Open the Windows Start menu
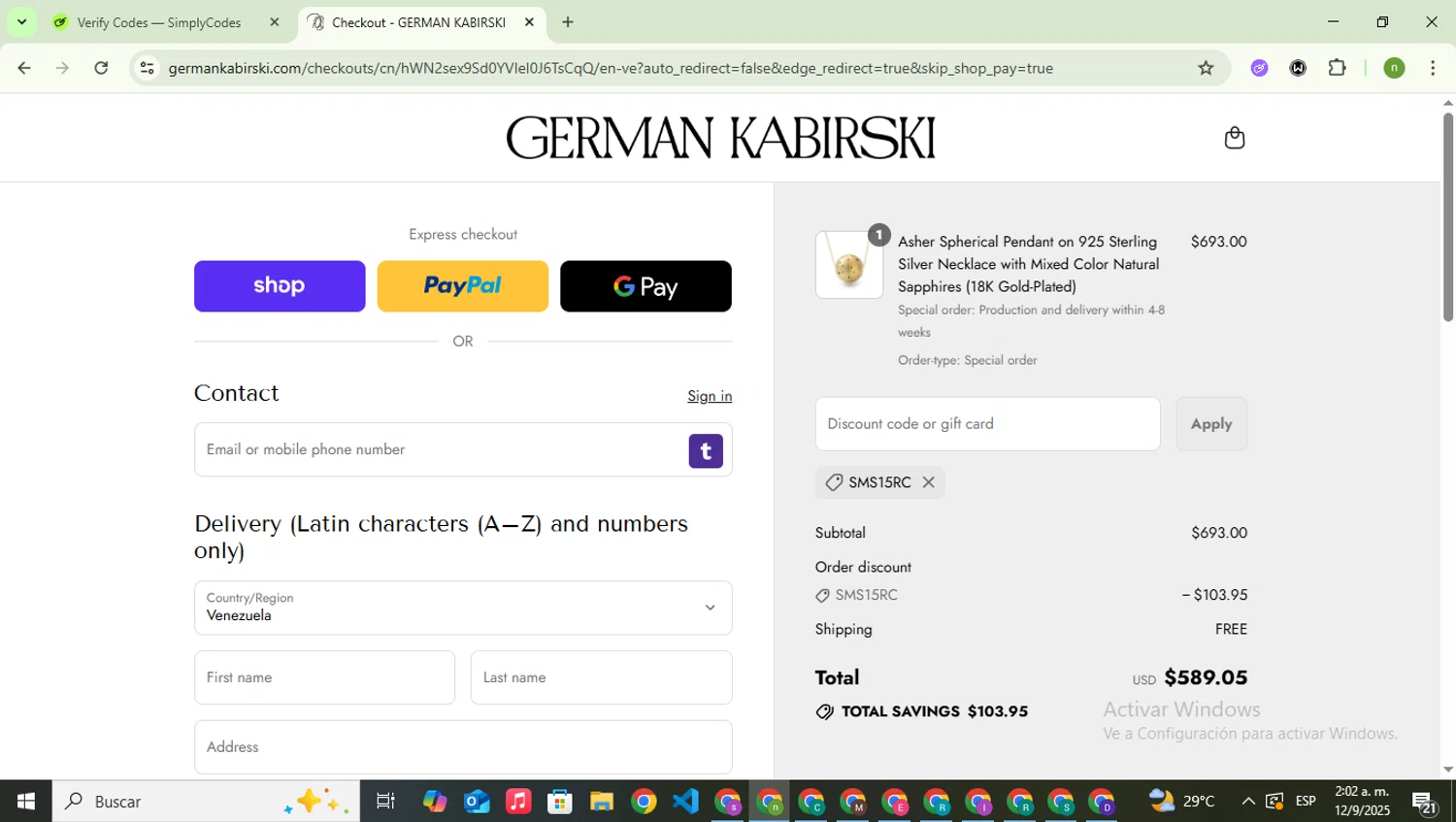Viewport: 1456px width, 822px height. click(26, 801)
